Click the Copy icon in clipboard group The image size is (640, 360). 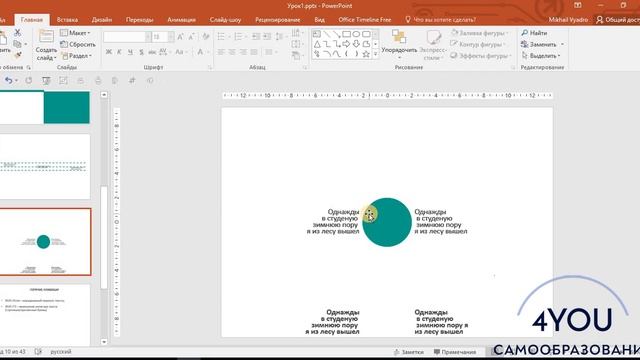18,44
